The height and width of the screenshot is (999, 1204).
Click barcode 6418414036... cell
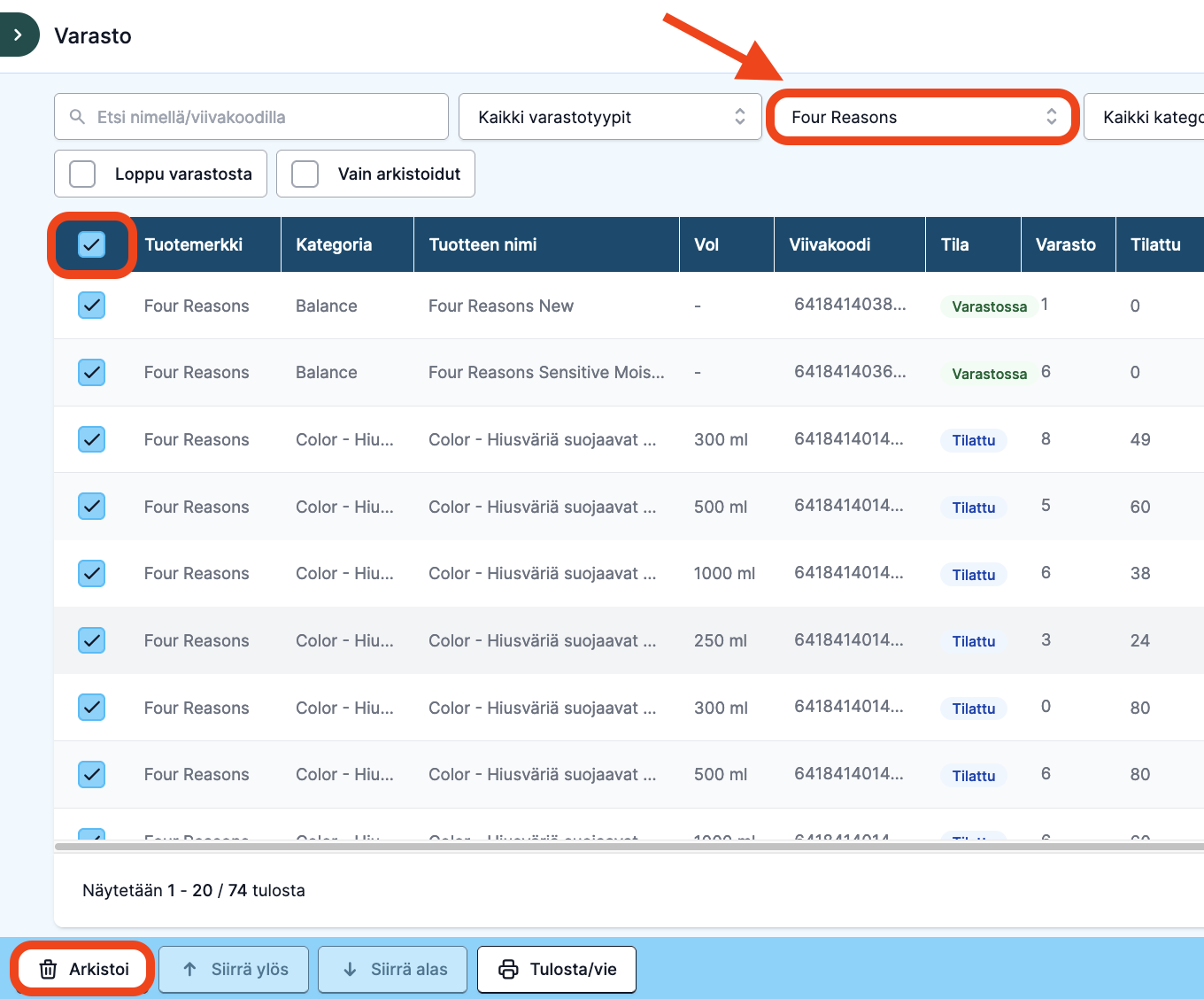[850, 372]
